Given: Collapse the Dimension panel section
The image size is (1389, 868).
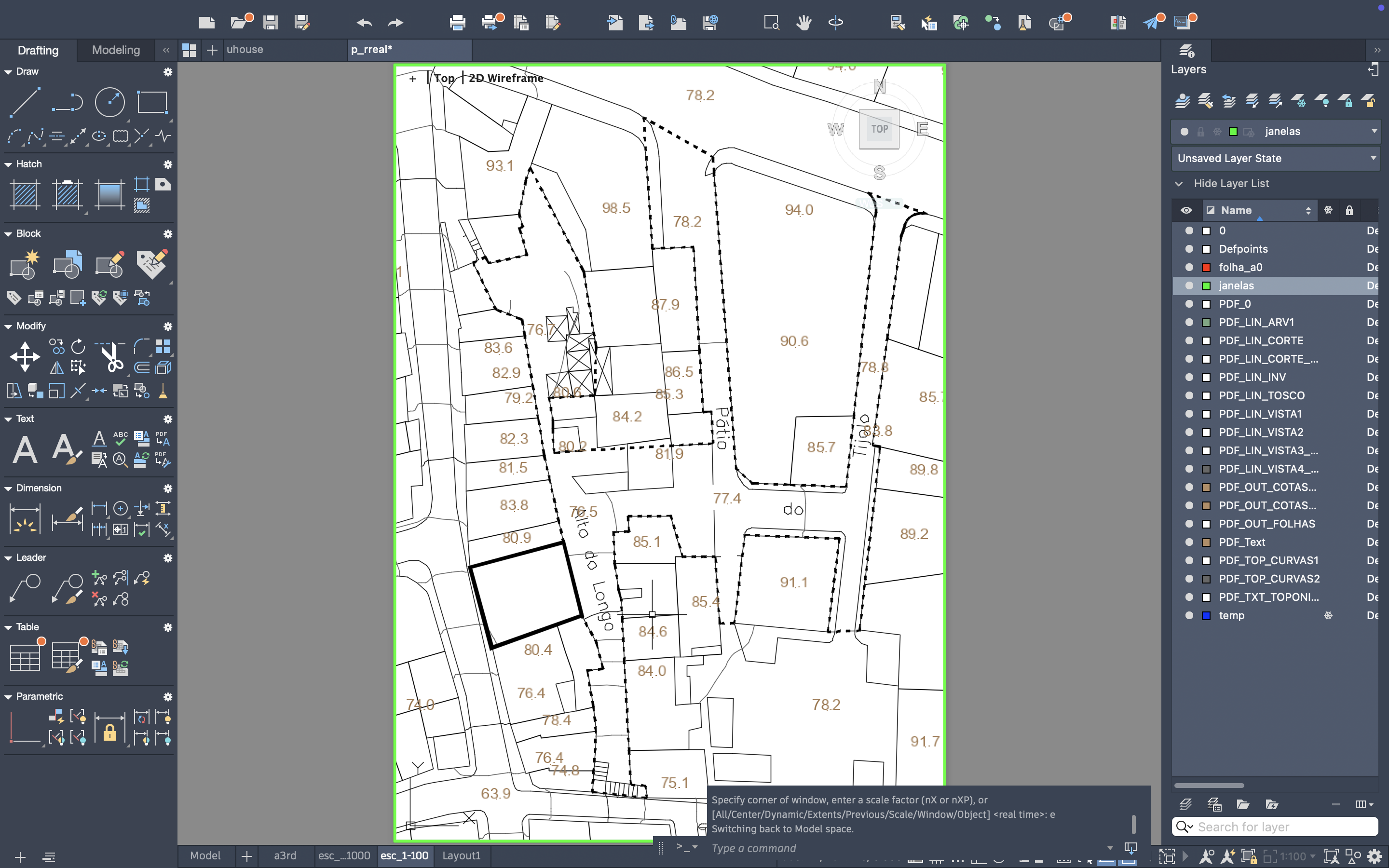Looking at the screenshot, I should 9,488.
